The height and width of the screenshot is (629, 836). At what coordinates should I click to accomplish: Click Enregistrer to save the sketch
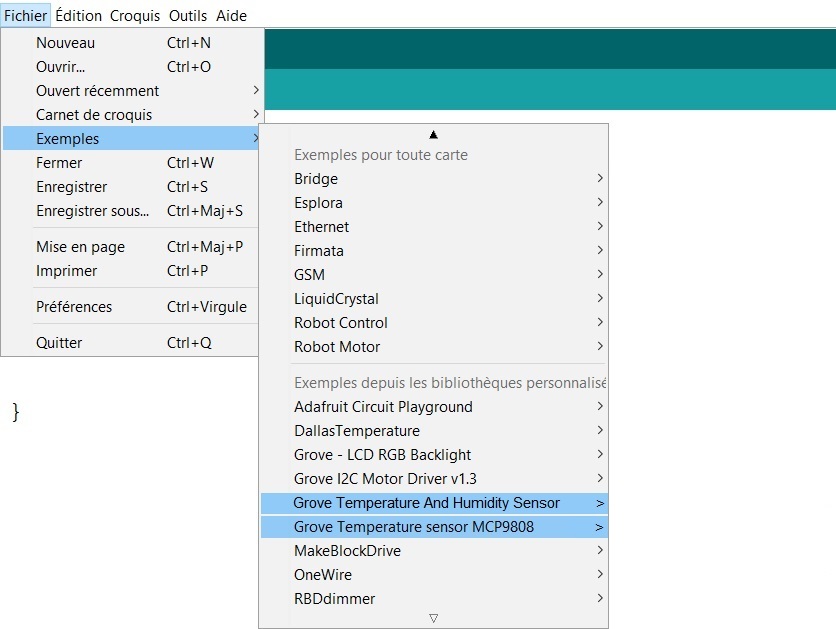(x=132, y=187)
